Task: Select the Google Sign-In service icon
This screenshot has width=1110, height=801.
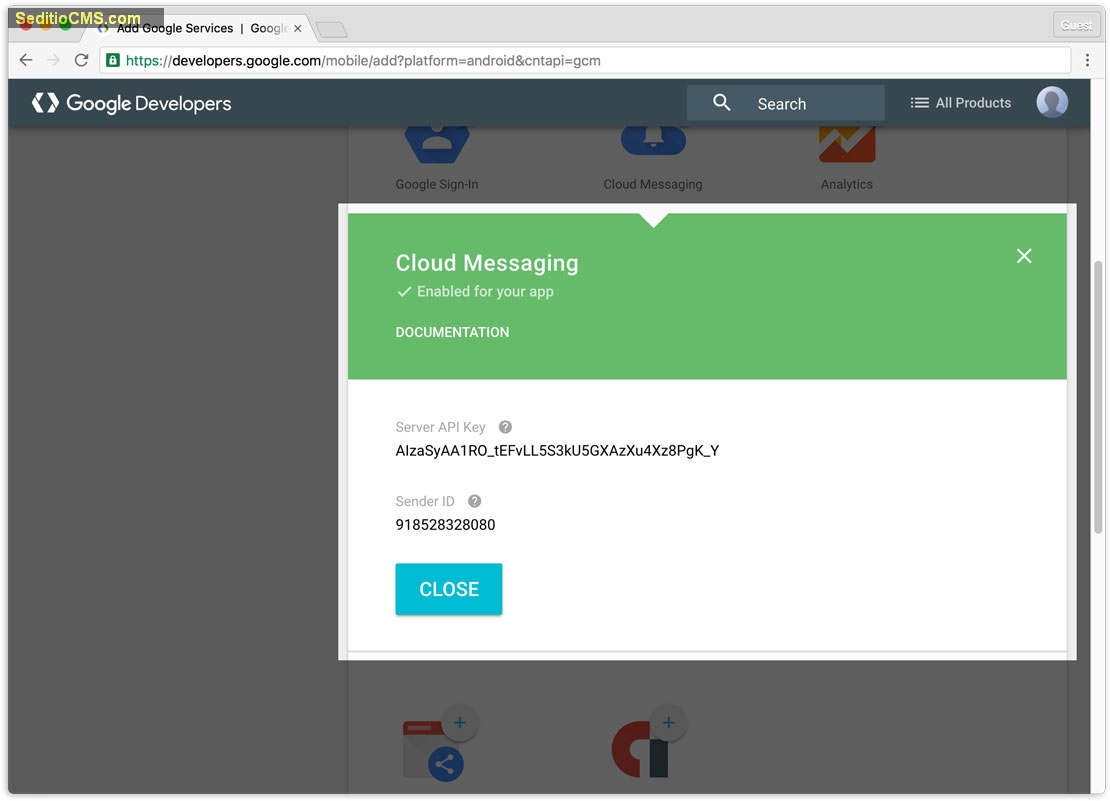Action: coord(437,145)
